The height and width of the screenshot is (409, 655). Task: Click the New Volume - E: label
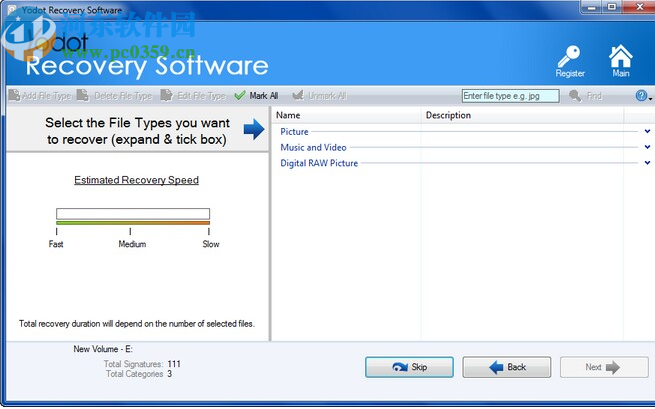(103, 349)
